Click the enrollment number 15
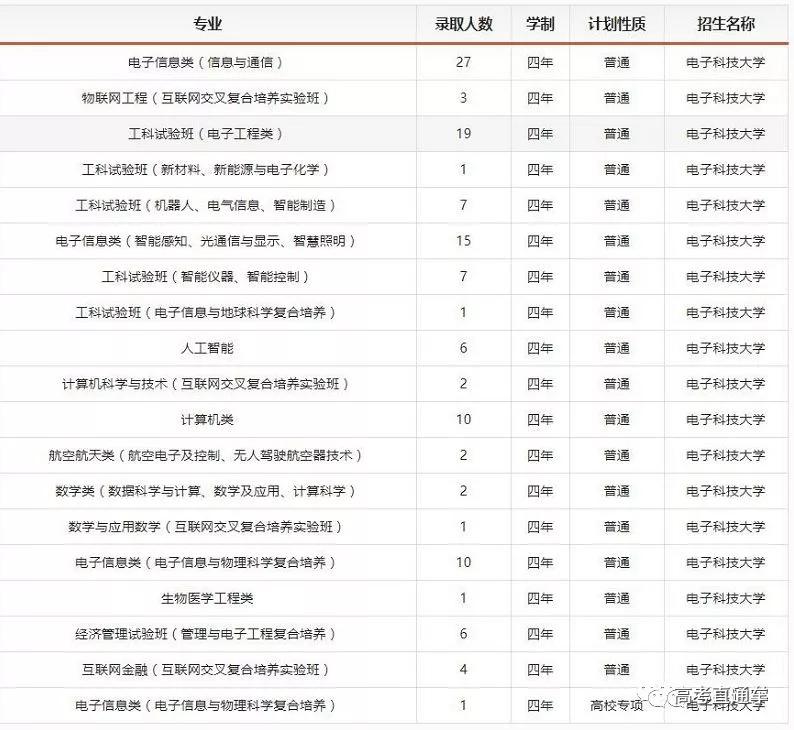794x730 pixels. (x=463, y=240)
